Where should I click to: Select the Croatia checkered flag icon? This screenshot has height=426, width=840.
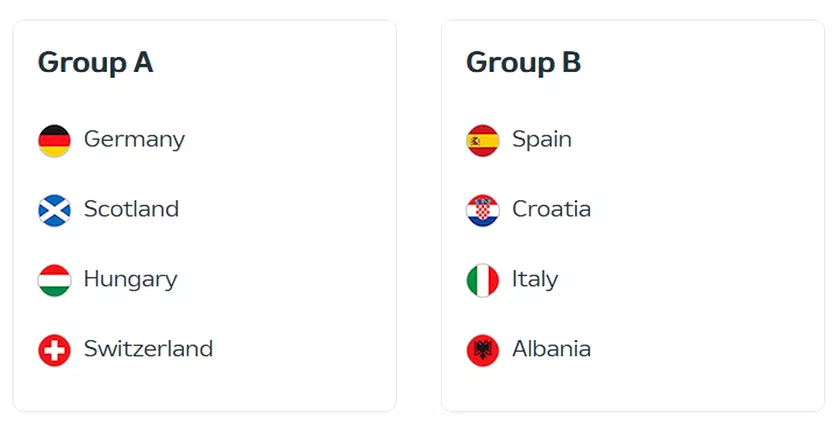(x=483, y=211)
